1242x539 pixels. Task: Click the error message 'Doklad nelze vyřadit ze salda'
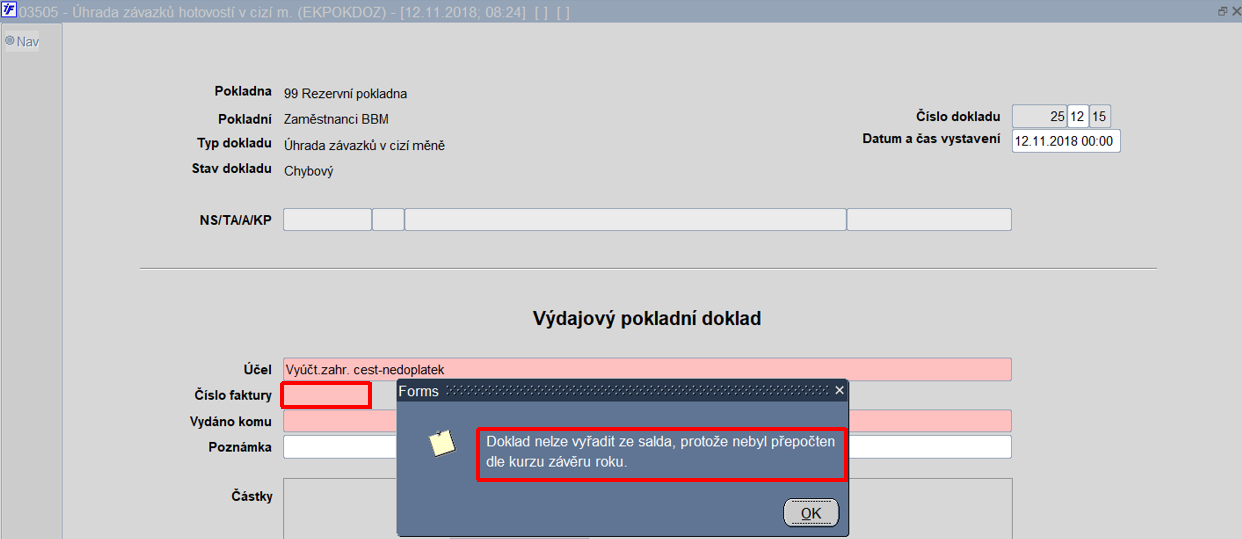(660, 451)
